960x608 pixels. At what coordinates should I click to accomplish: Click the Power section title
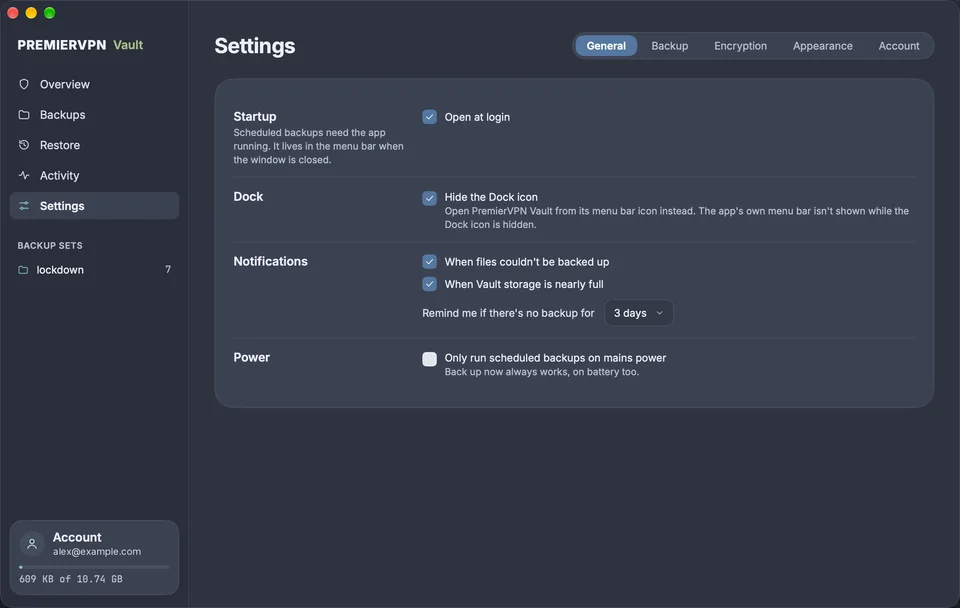252,358
